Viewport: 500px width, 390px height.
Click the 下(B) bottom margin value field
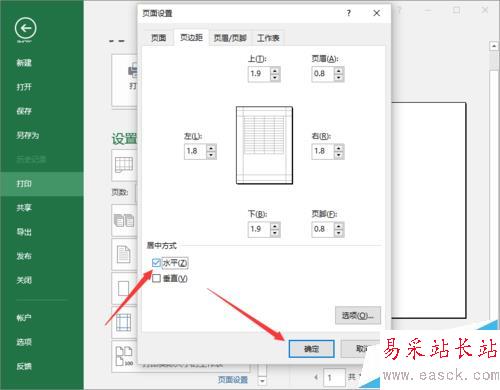(x=259, y=229)
